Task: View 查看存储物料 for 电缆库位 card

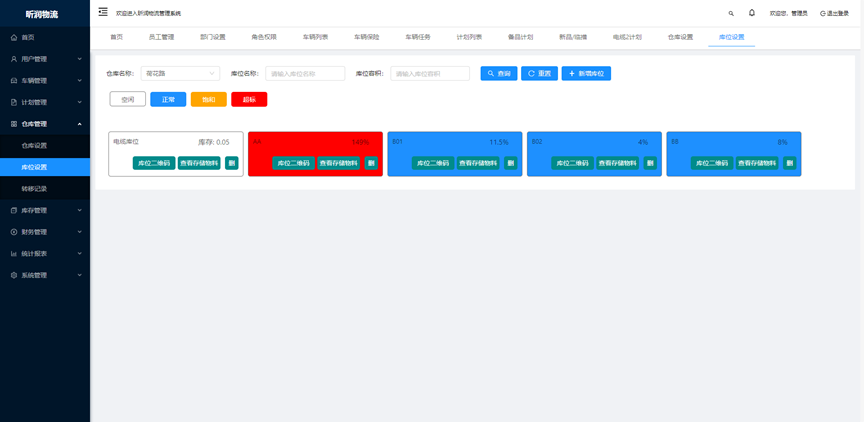Action: 199,163
